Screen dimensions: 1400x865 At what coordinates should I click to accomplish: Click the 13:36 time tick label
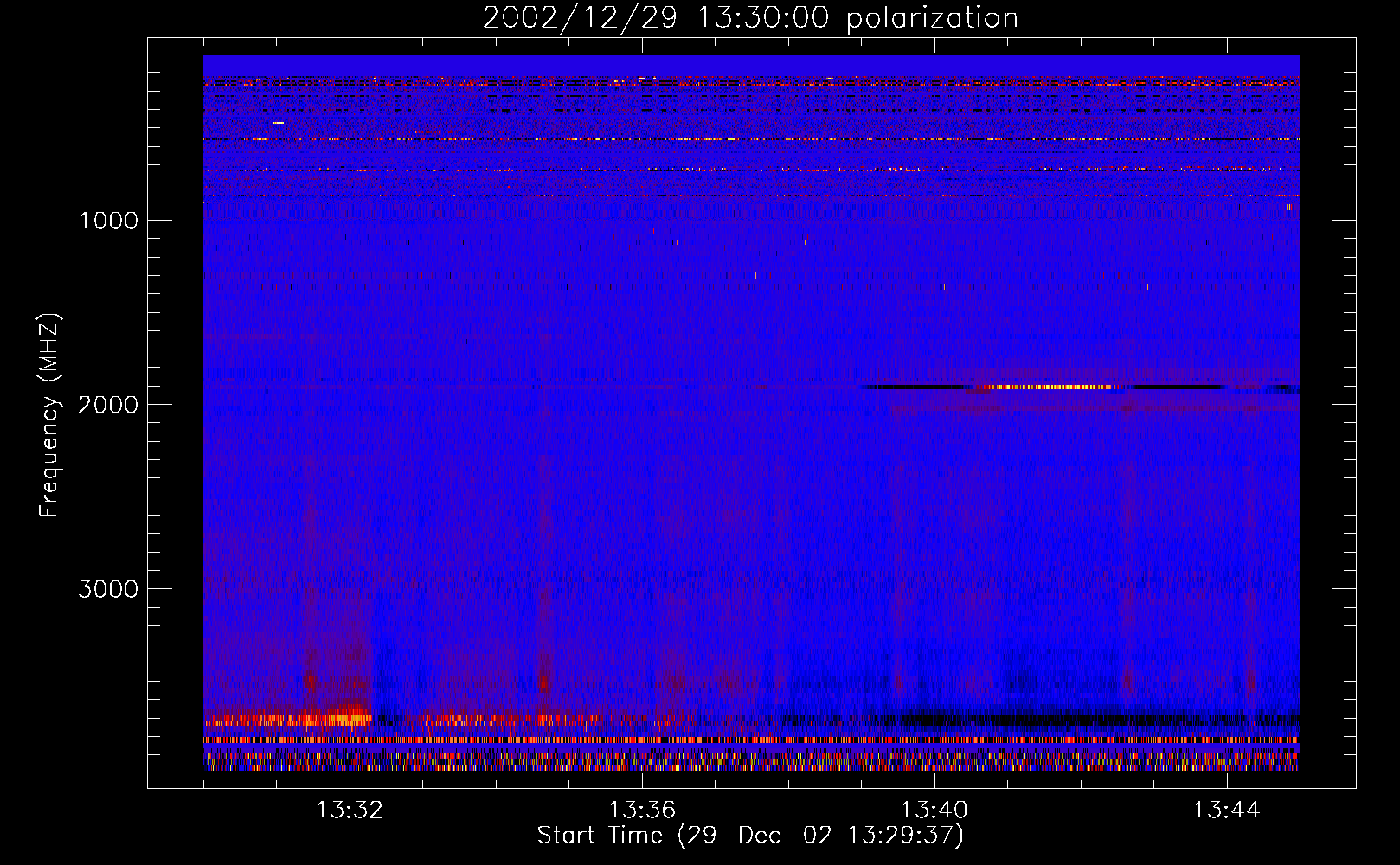642,811
